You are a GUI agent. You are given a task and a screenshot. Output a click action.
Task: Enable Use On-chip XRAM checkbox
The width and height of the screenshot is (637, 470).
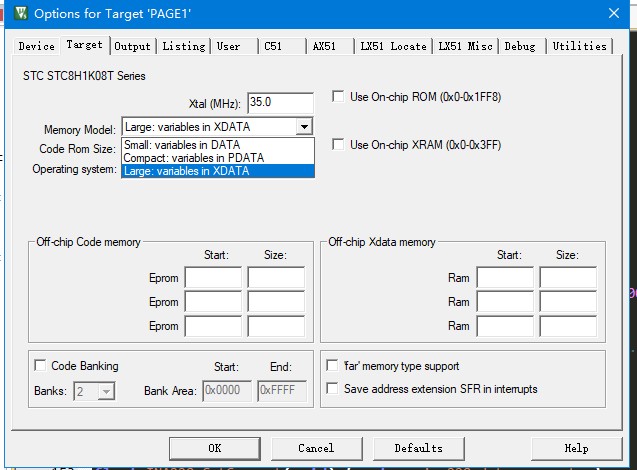click(338, 145)
